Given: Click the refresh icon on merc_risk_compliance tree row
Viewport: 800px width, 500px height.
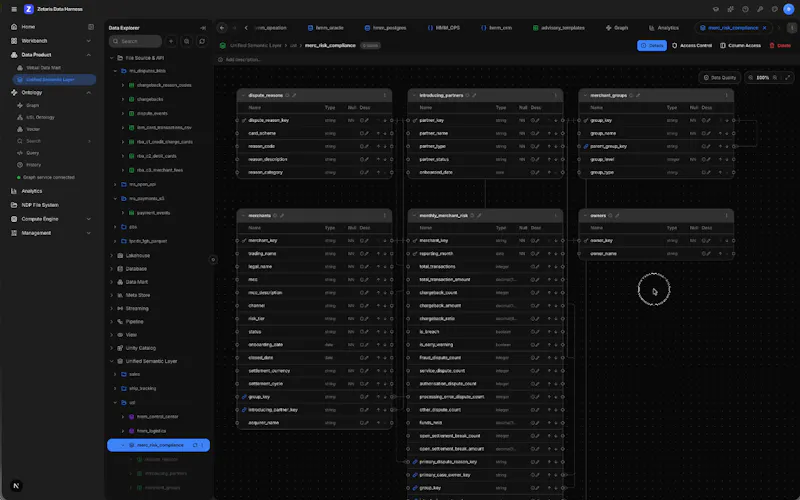Looking at the screenshot, I should tap(195, 445).
